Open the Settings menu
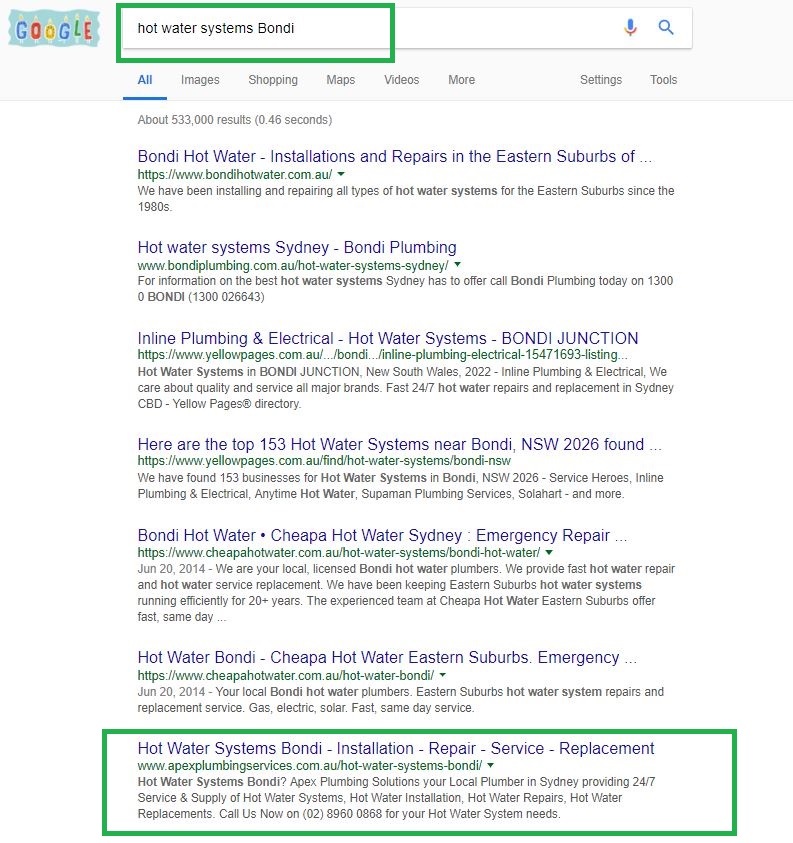The width and height of the screenshot is (793, 843). point(601,80)
